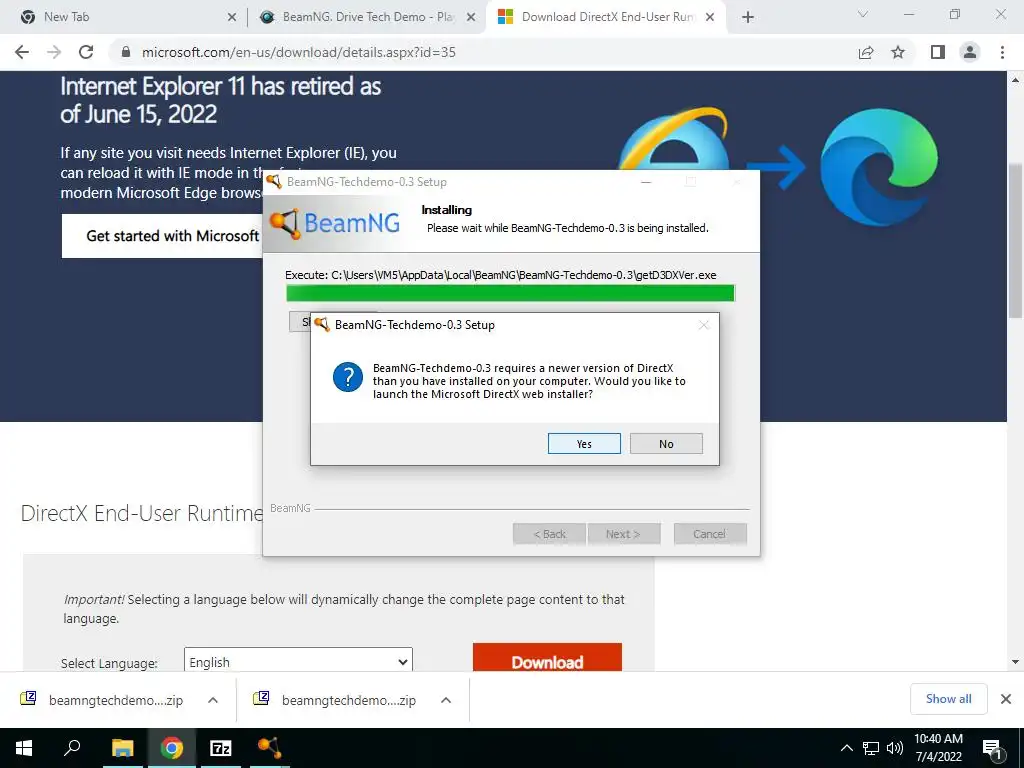
Task: Toggle the Chrome side panel
Action: coord(938,52)
